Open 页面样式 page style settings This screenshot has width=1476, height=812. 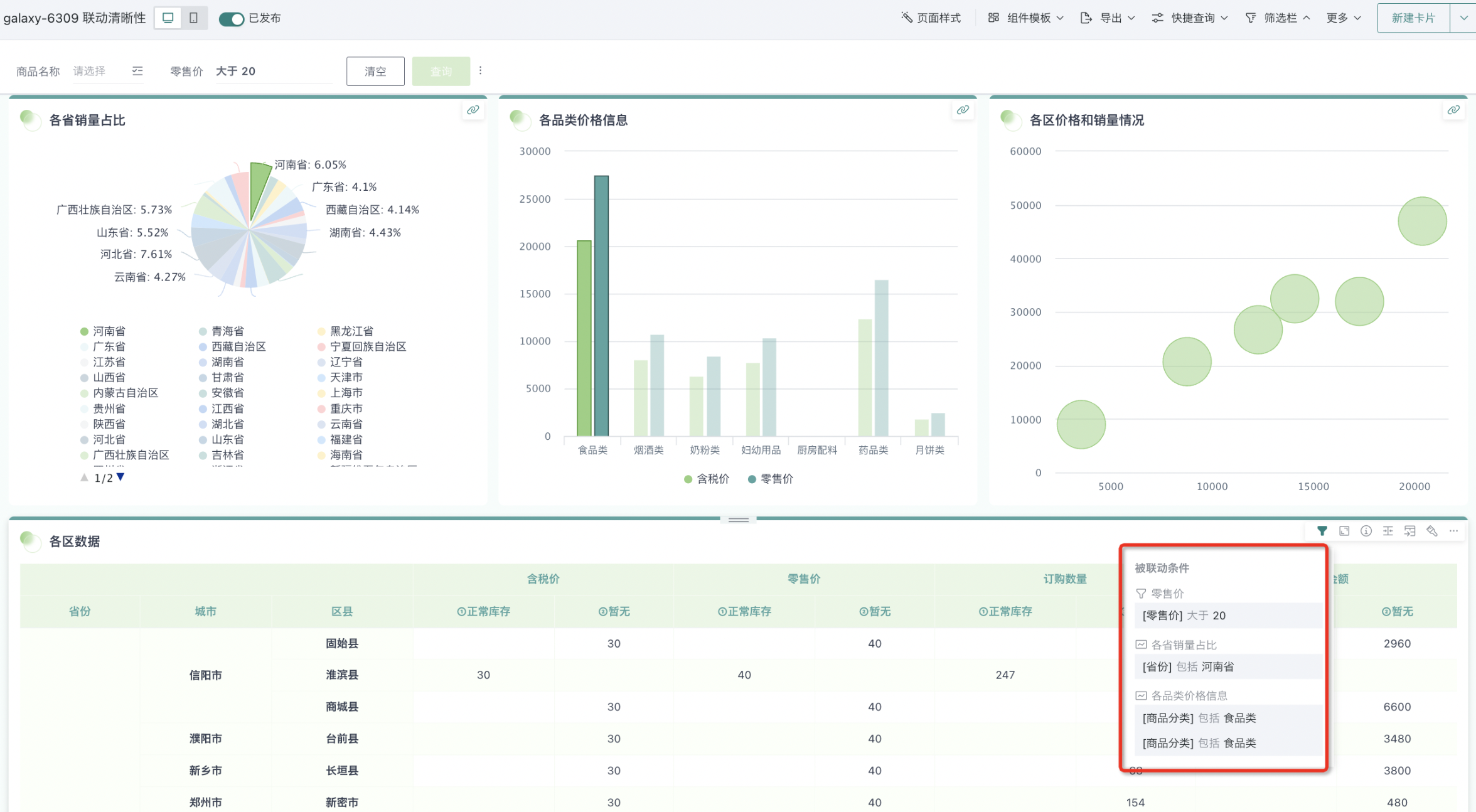click(931, 18)
